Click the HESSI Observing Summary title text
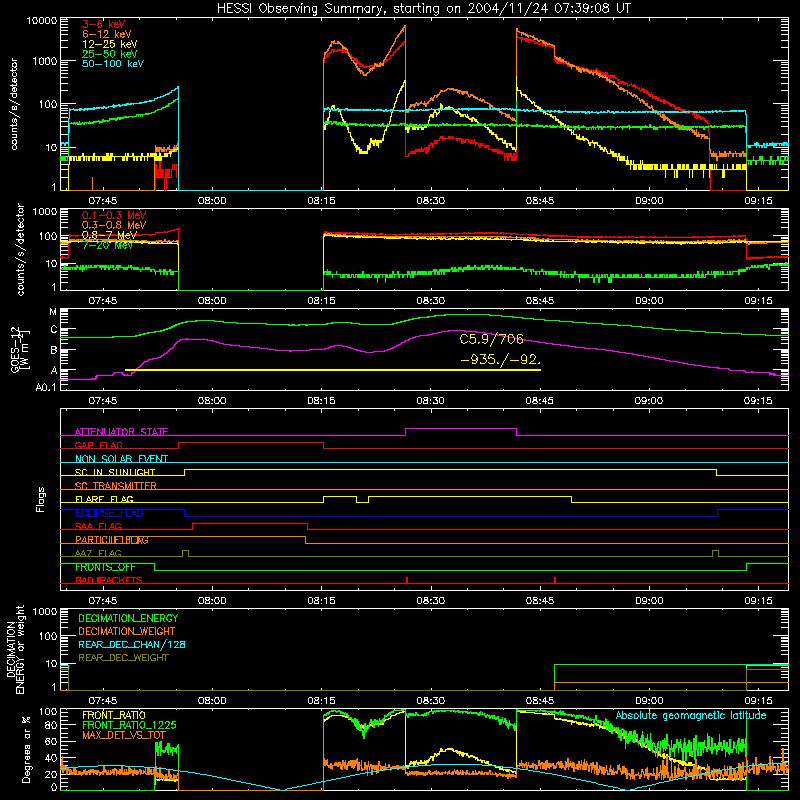 pyautogui.click(x=423, y=9)
